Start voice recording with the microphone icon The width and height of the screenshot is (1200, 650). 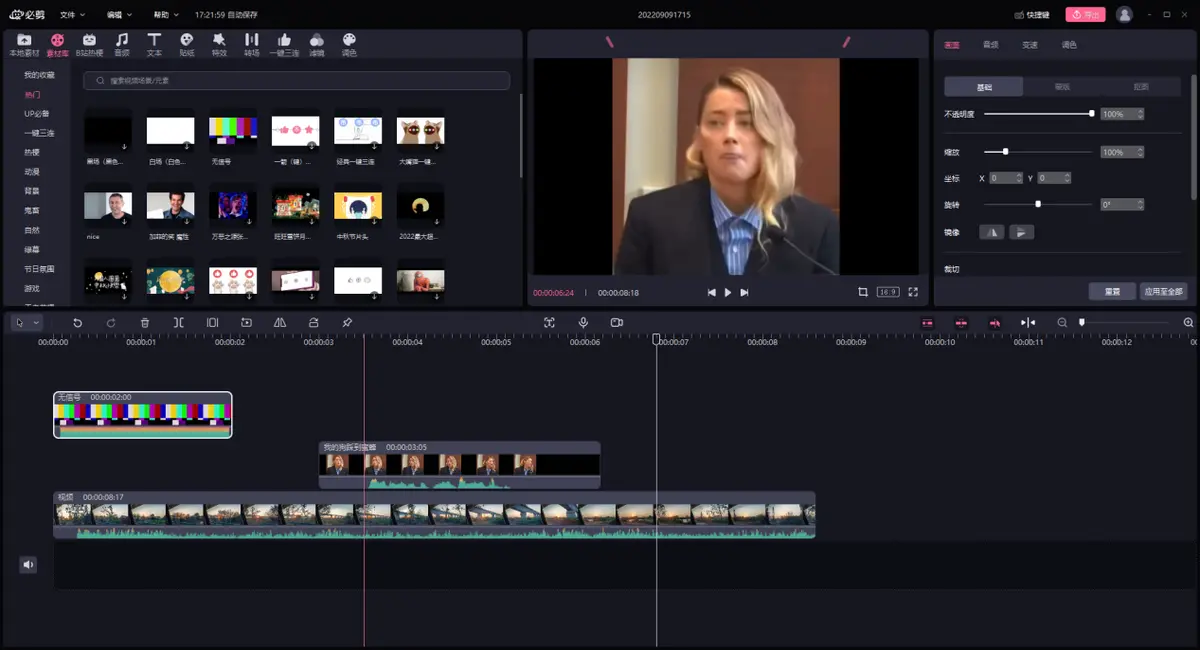tap(583, 323)
